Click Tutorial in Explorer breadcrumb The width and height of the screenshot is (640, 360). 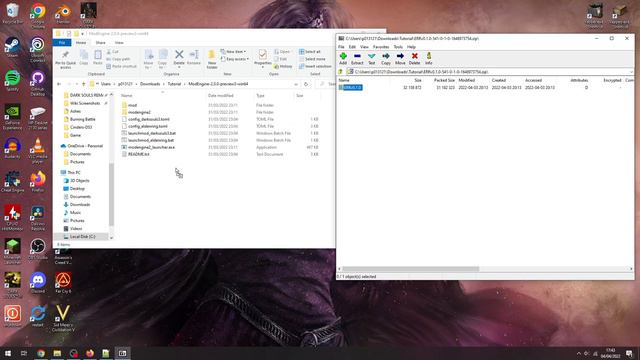174,84
